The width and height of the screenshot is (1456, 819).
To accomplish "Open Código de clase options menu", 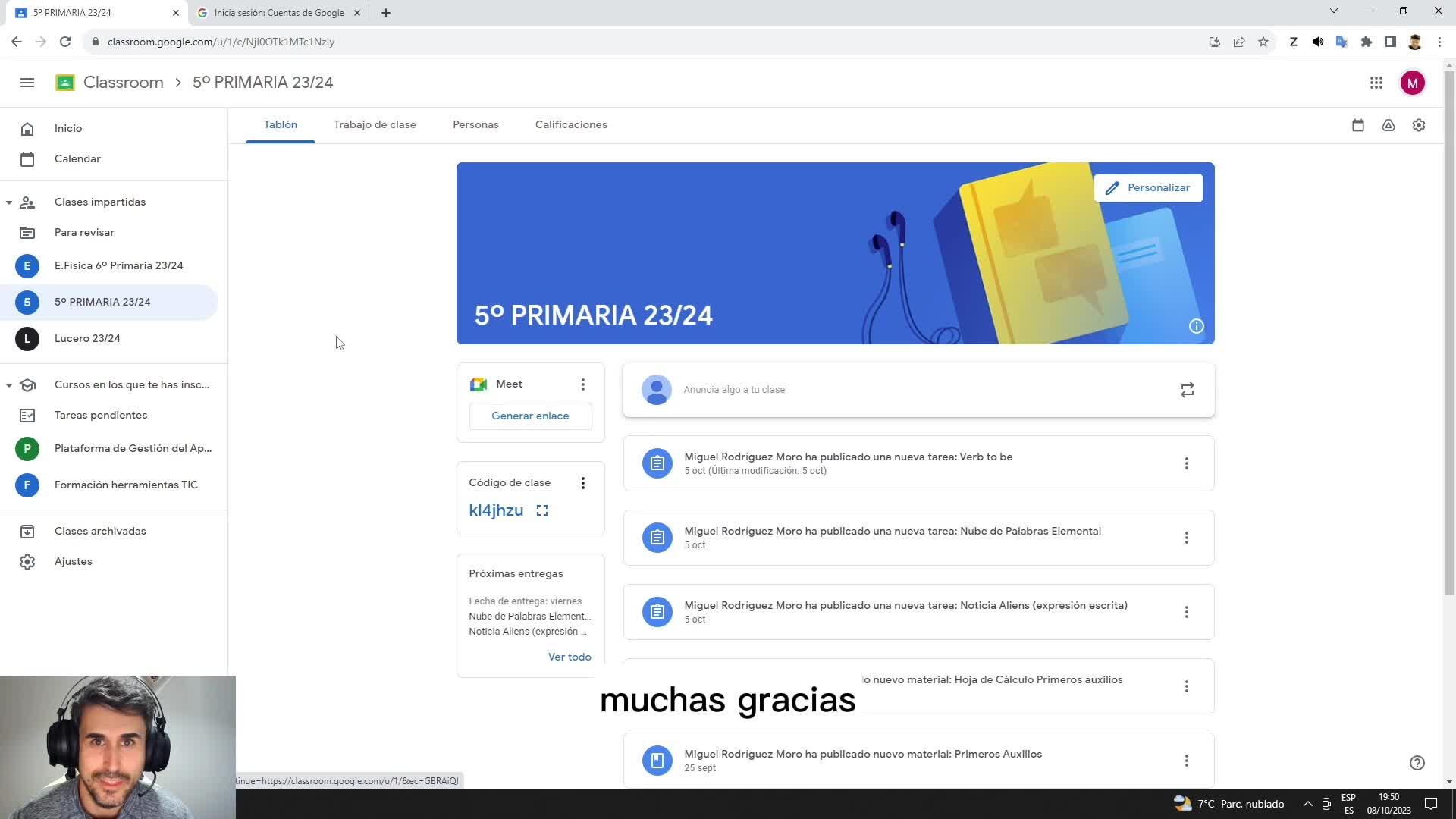I will (x=582, y=483).
